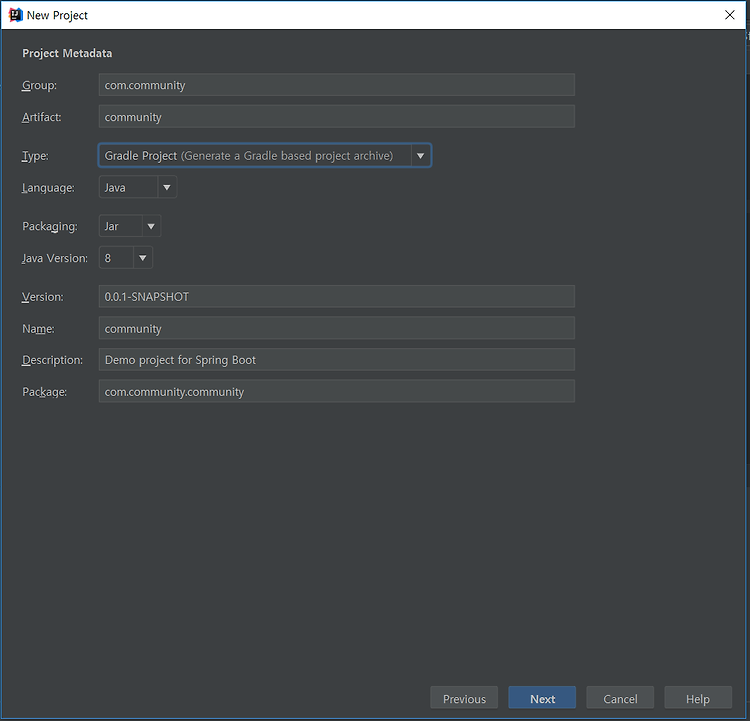This screenshot has height=721, width=750.
Task: Click the New Project title text
Action: (x=57, y=15)
